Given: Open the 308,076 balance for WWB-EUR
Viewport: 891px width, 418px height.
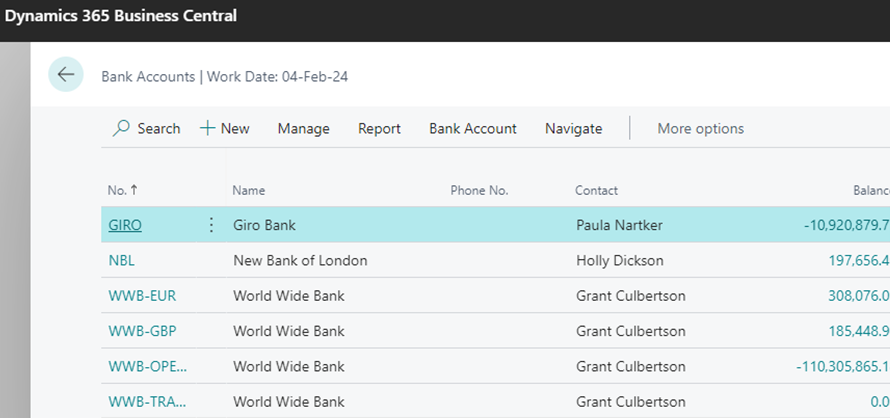Looking at the screenshot, I should 859,296.
